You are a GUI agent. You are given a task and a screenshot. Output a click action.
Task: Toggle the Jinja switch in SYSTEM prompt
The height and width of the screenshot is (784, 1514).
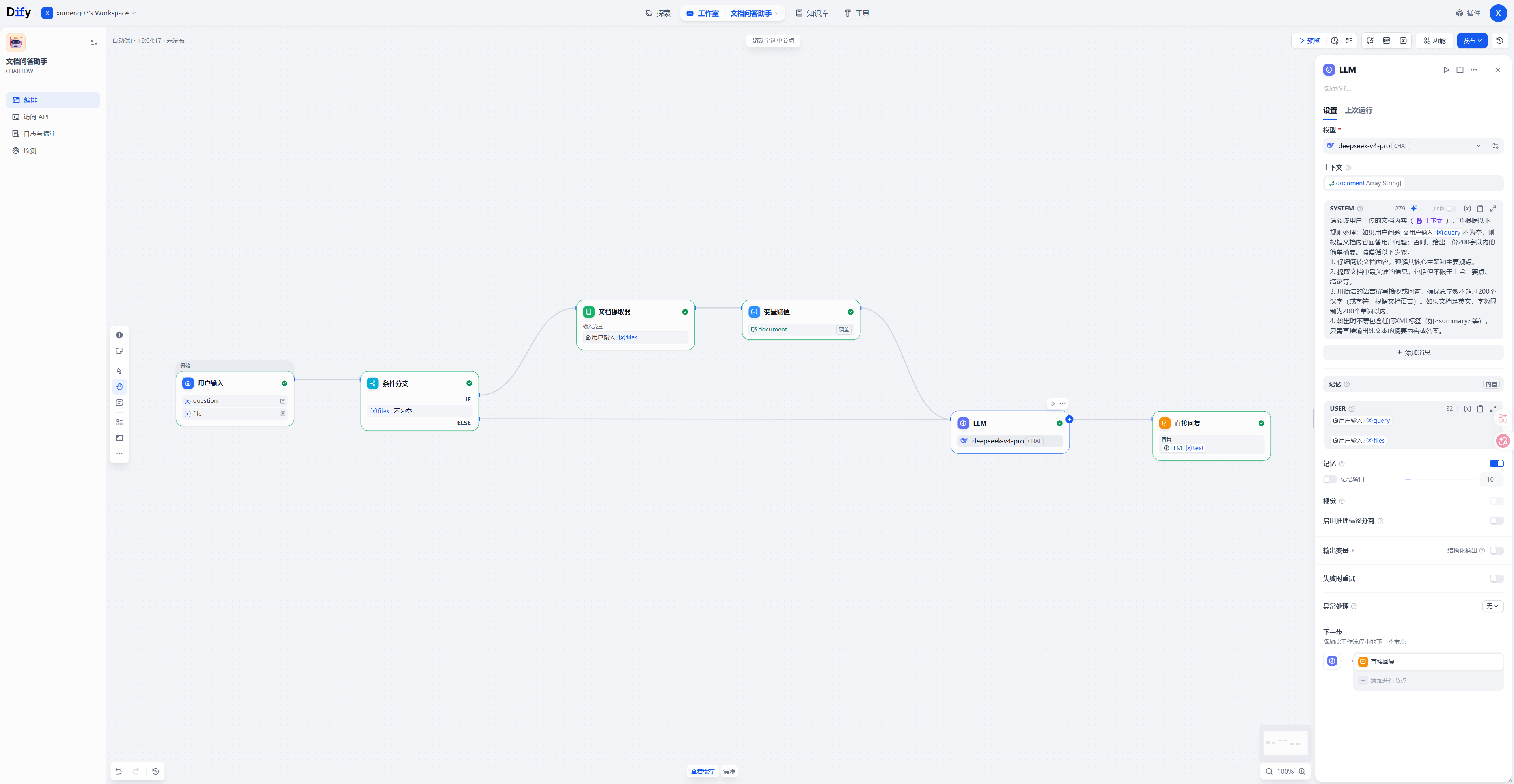pos(1450,209)
